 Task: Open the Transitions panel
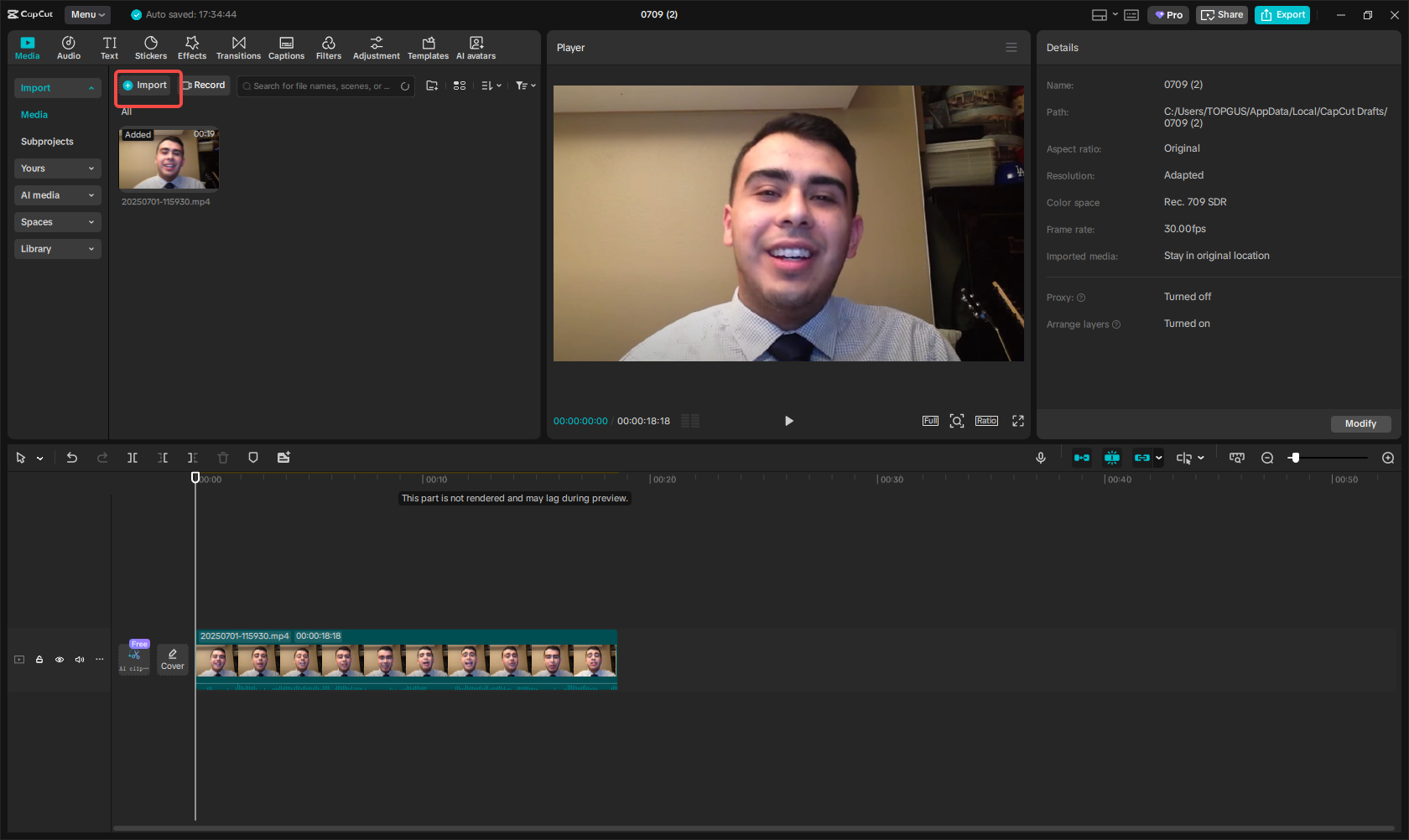point(238,47)
